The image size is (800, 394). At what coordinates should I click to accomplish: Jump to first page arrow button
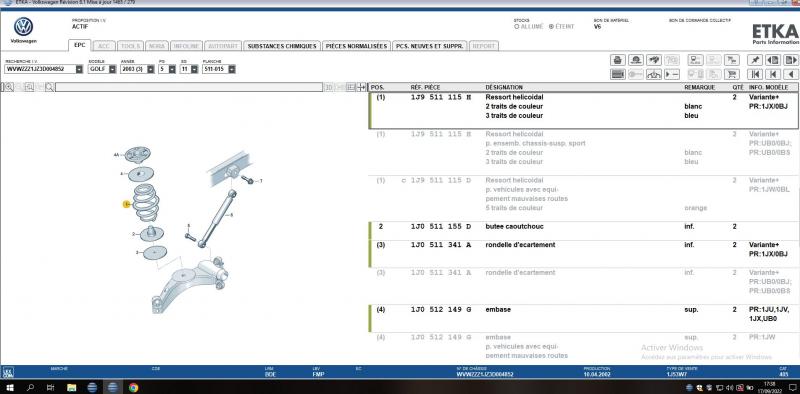755,75
